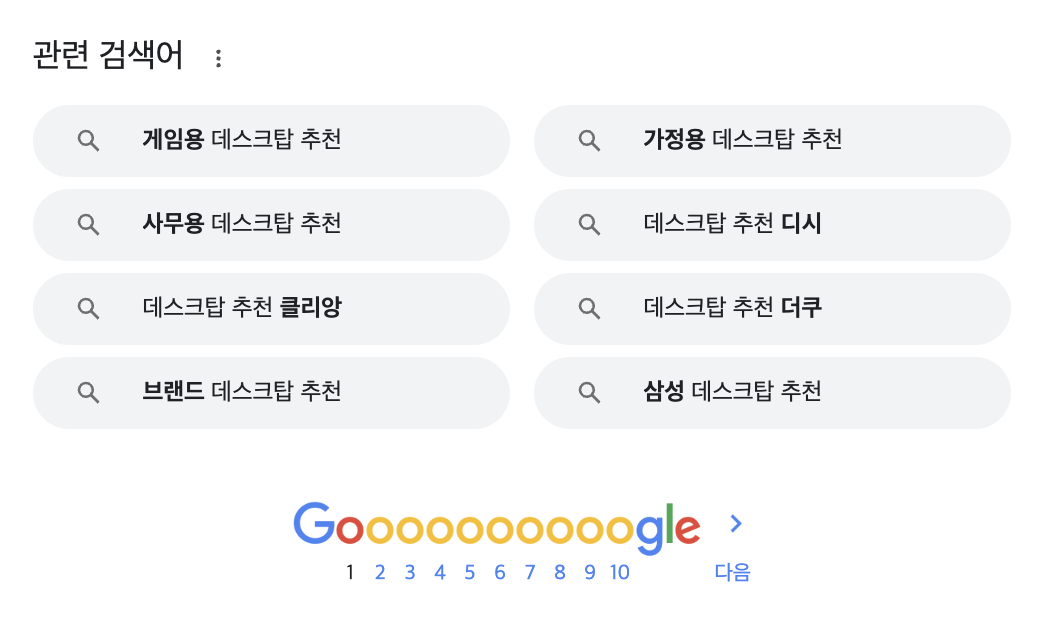Choose the 게임용 데스크탑 추천 related search
This screenshot has height=630, width=1064.
point(271,141)
